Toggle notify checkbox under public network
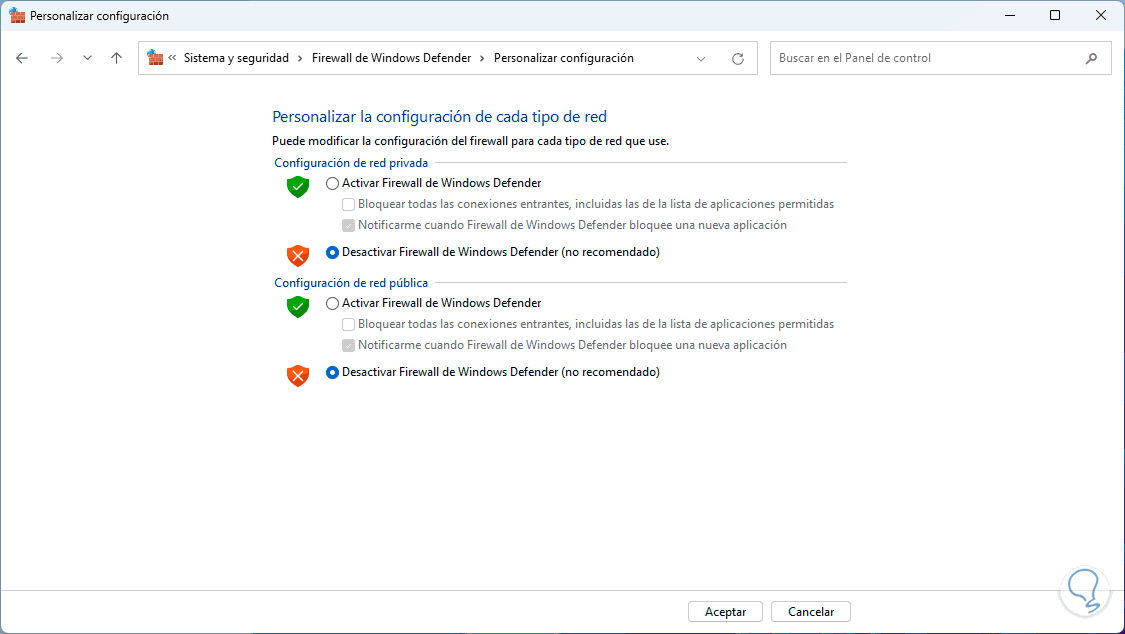Screen dimensions: 1125x634 [349, 345]
